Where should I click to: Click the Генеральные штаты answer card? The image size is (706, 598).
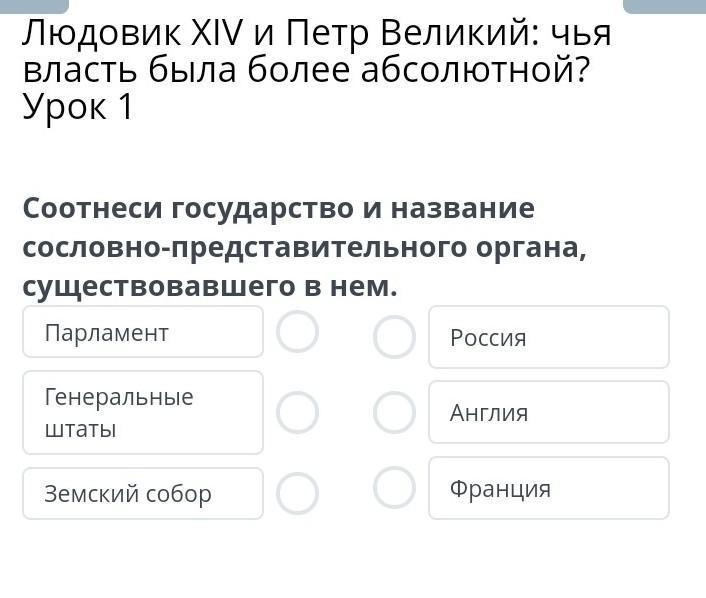point(143,412)
